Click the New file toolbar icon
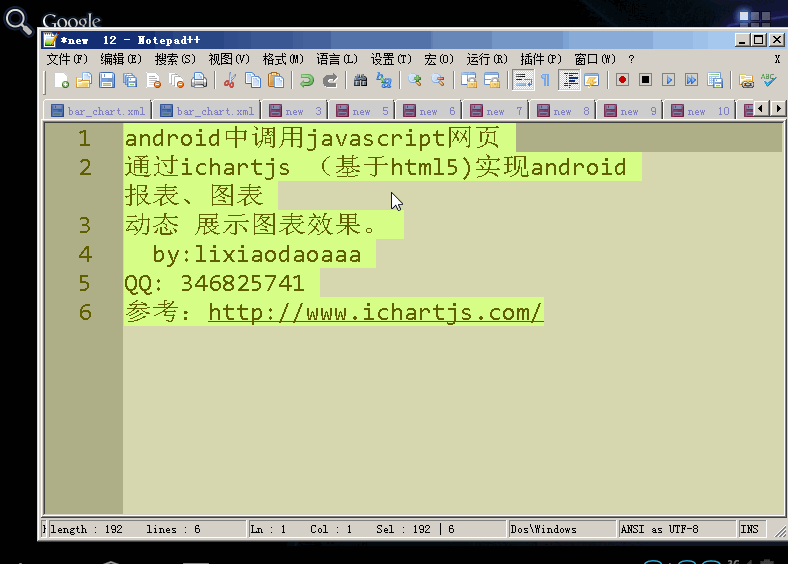The width and height of the screenshot is (788, 564). click(61, 80)
